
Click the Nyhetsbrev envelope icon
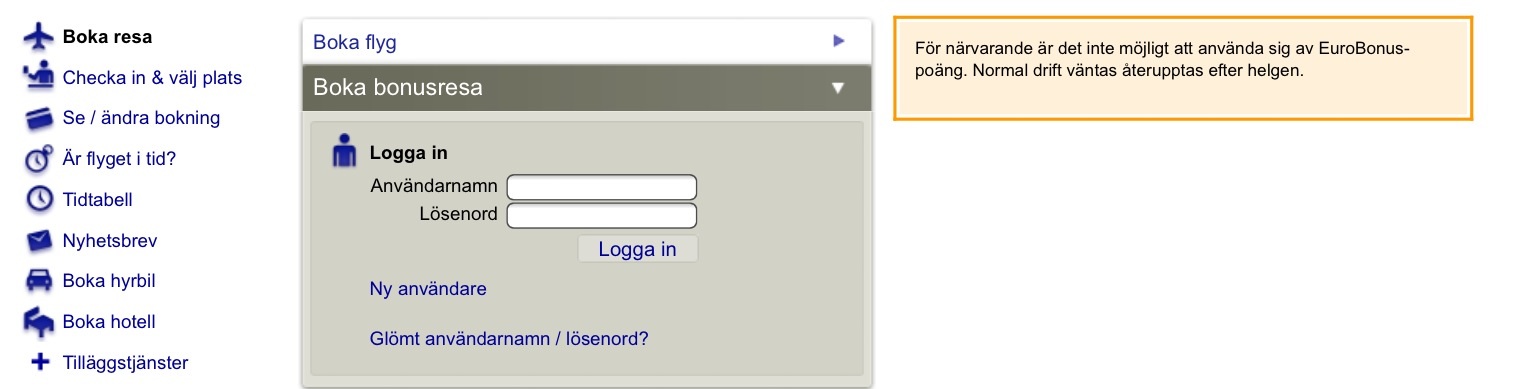(x=39, y=240)
